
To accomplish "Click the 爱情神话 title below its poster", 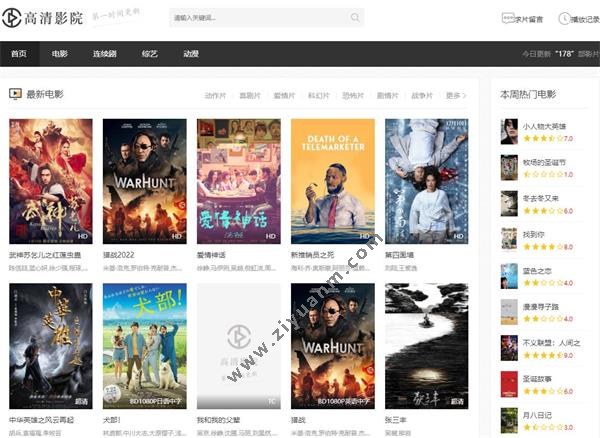I will point(211,255).
